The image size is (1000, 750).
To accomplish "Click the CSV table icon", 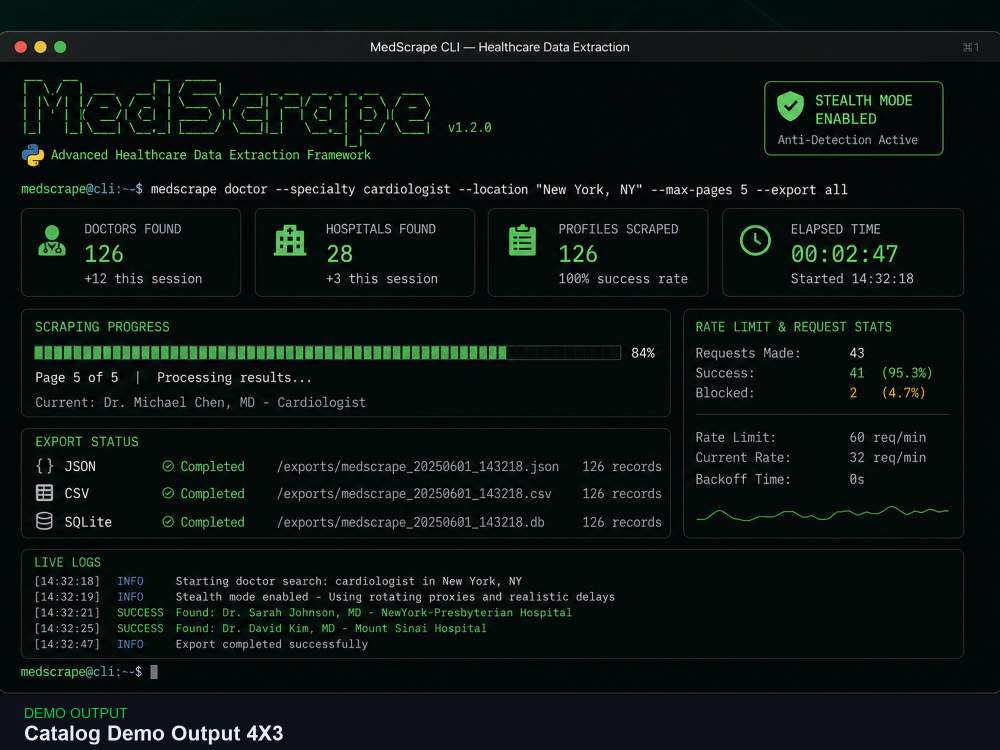I will coord(44,493).
